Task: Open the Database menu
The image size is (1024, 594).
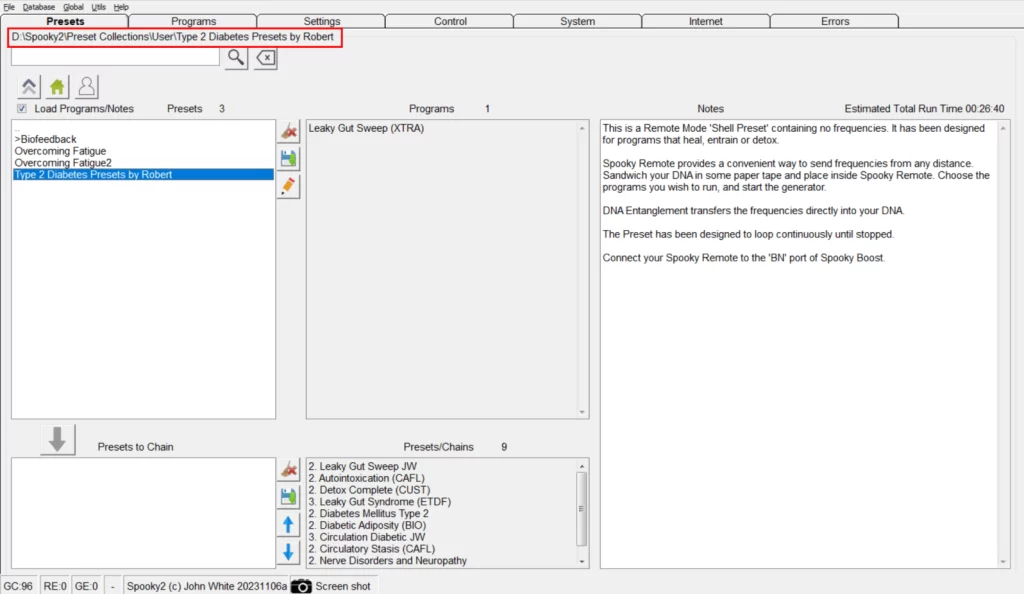Action: tap(39, 7)
